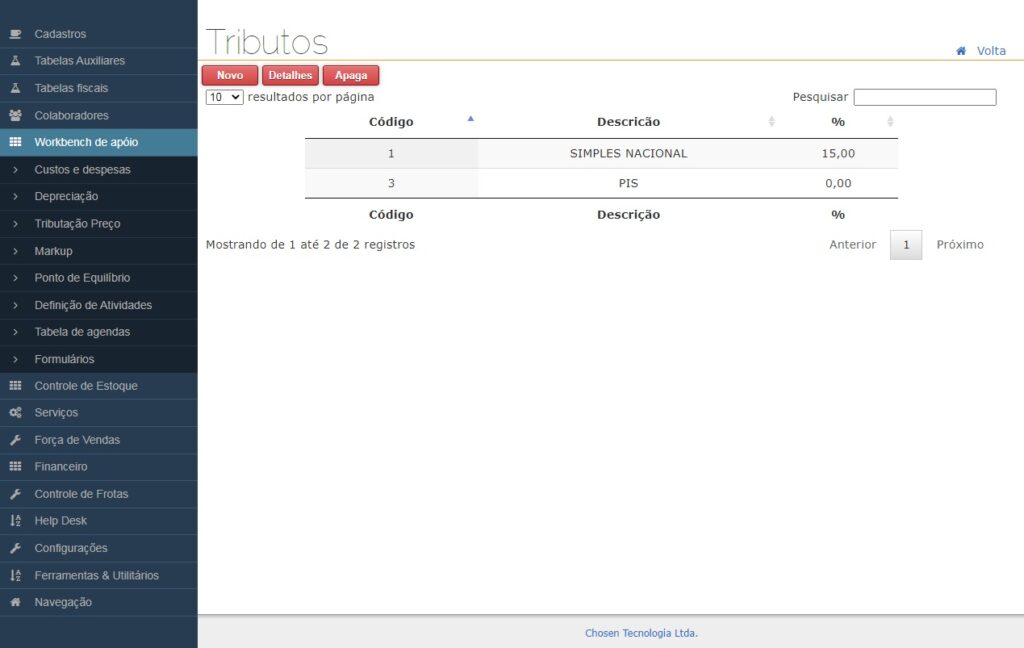This screenshot has width=1024, height=648.
Task: Open the Financeiro menu
Action: click(61, 467)
